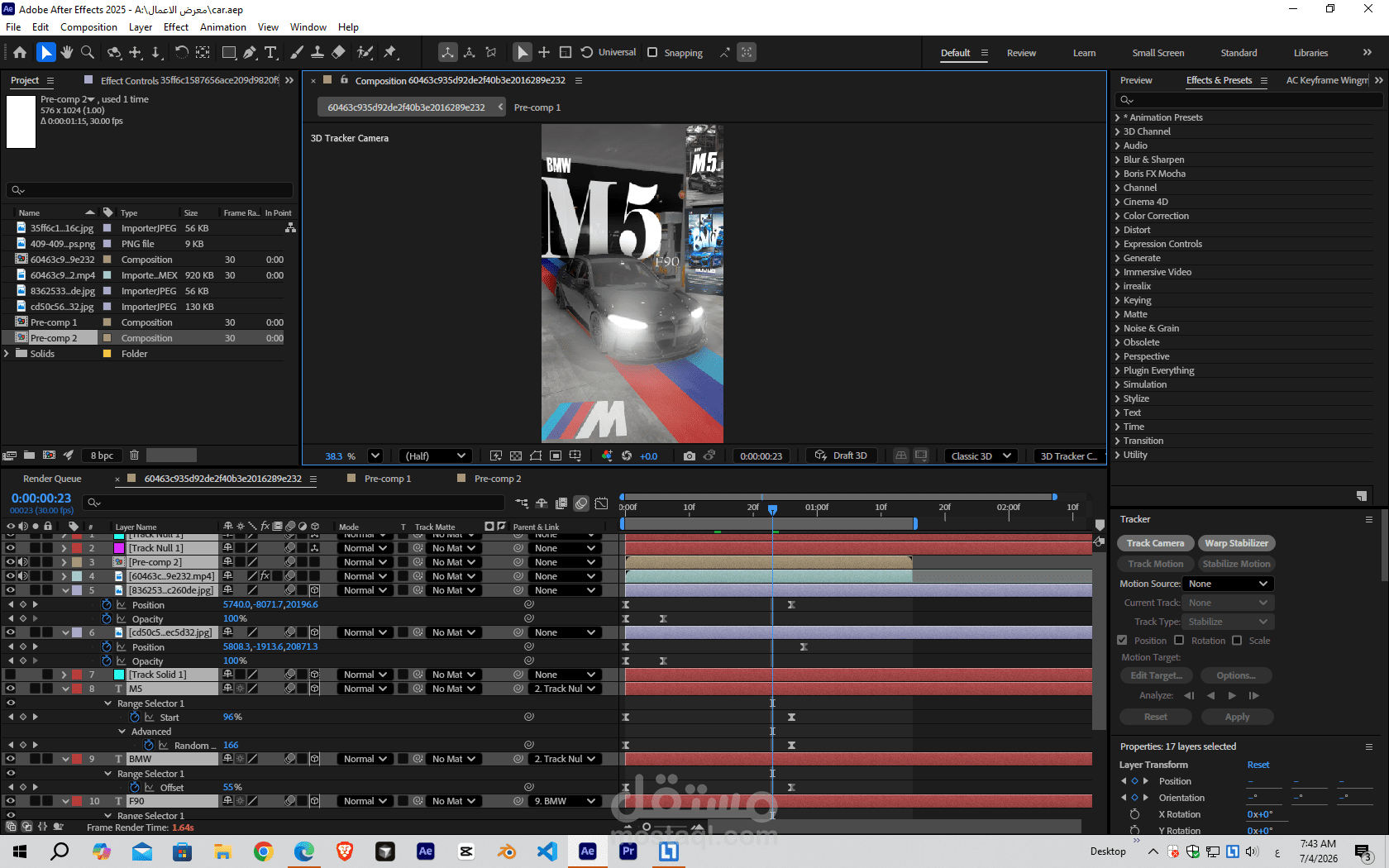Expand the Color Correction effects category
Screen dimensions: 1389x868
point(1118,216)
